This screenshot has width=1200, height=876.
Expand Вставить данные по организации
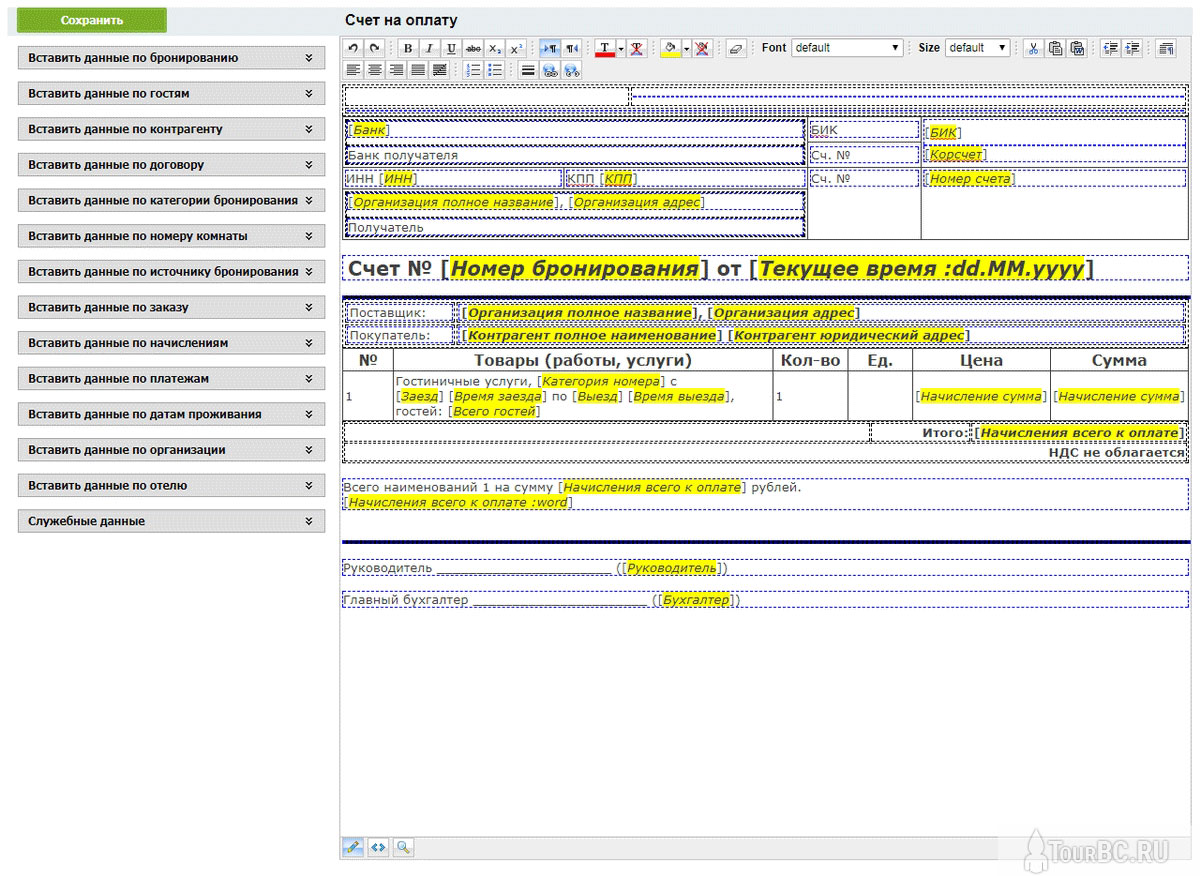171,450
